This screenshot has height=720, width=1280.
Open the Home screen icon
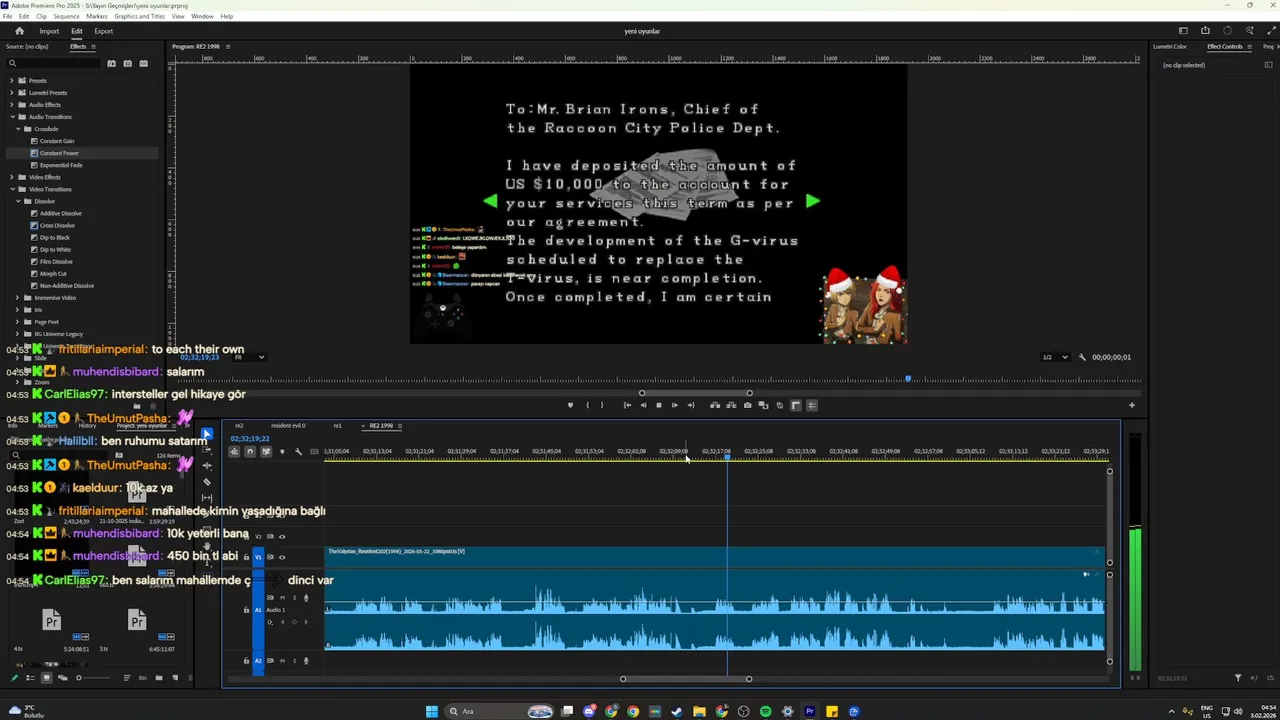(x=19, y=31)
